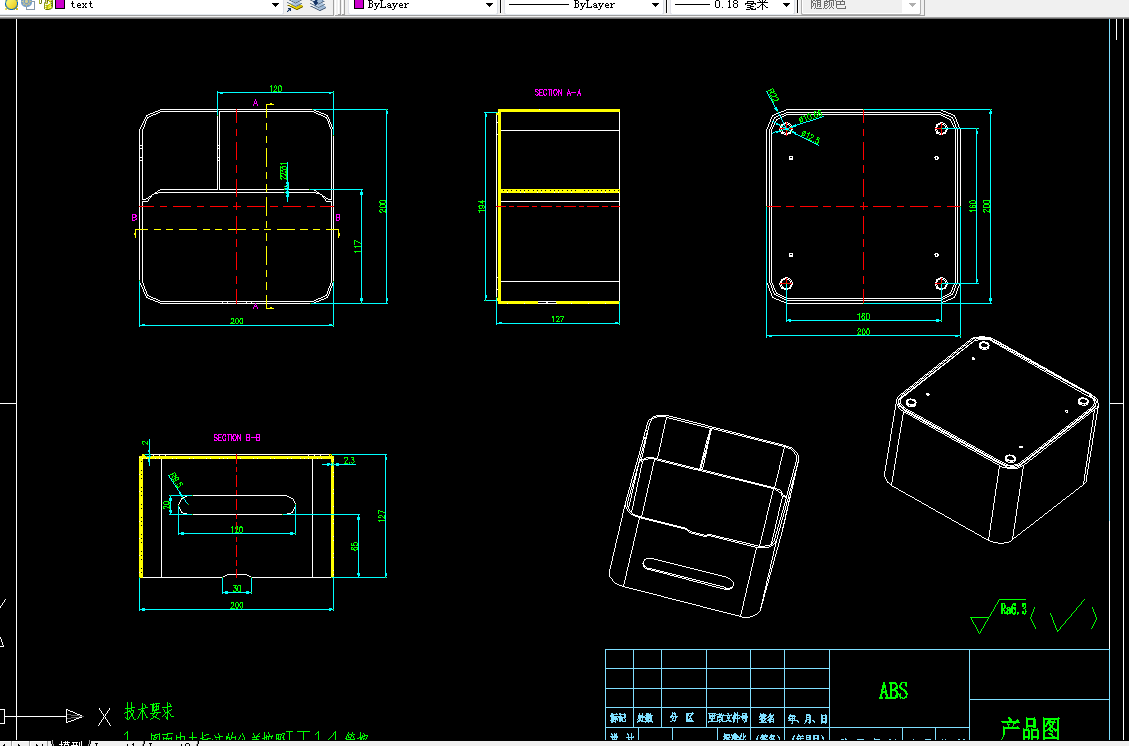Select the 30 notch dimension
1129x746 pixels.
tap(237, 588)
